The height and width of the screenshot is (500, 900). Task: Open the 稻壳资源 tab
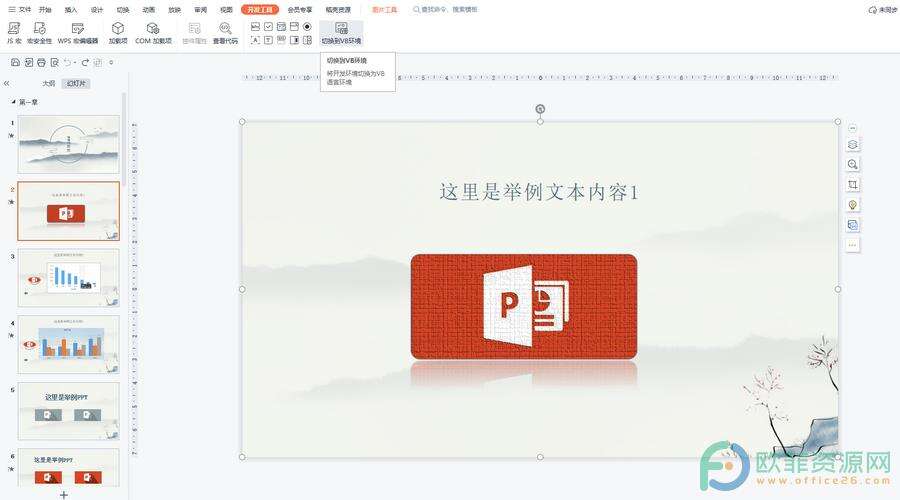point(338,10)
